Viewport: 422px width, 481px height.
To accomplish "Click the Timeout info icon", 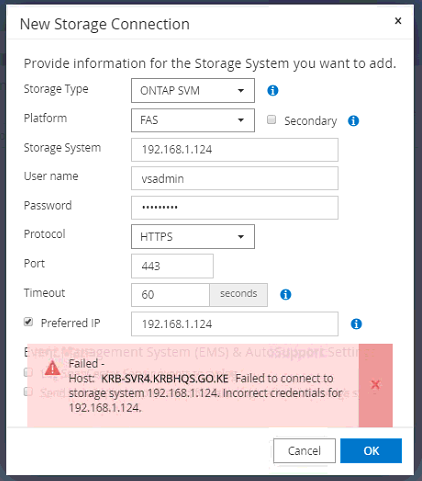I will [285, 294].
